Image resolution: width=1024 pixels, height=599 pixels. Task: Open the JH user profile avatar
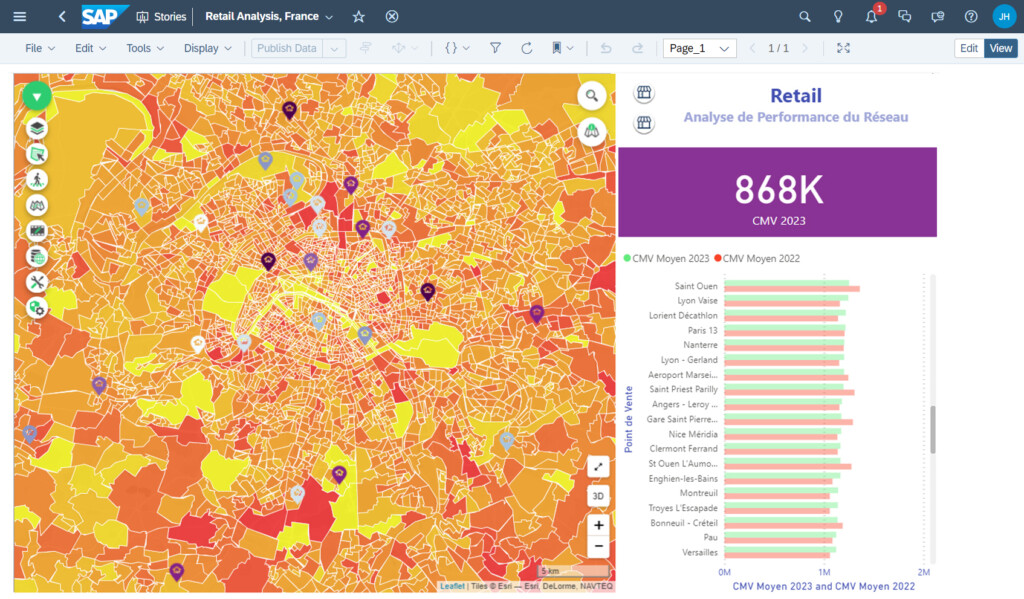(x=1004, y=16)
